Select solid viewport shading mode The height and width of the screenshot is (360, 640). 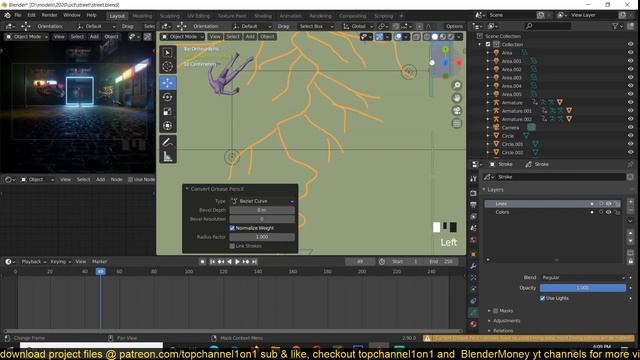point(435,37)
